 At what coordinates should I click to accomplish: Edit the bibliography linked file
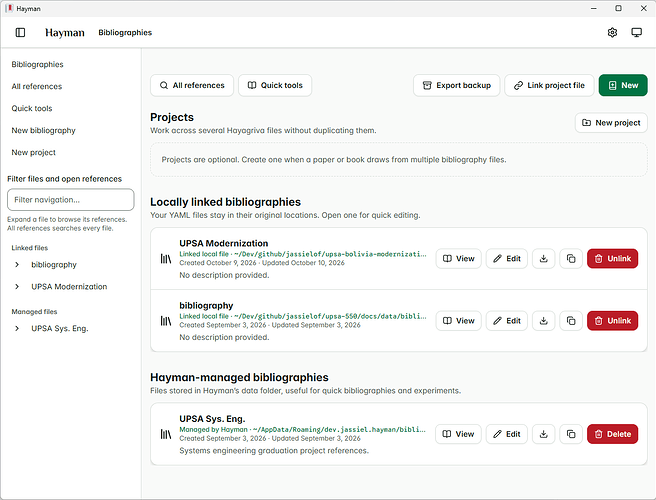[x=507, y=321]
